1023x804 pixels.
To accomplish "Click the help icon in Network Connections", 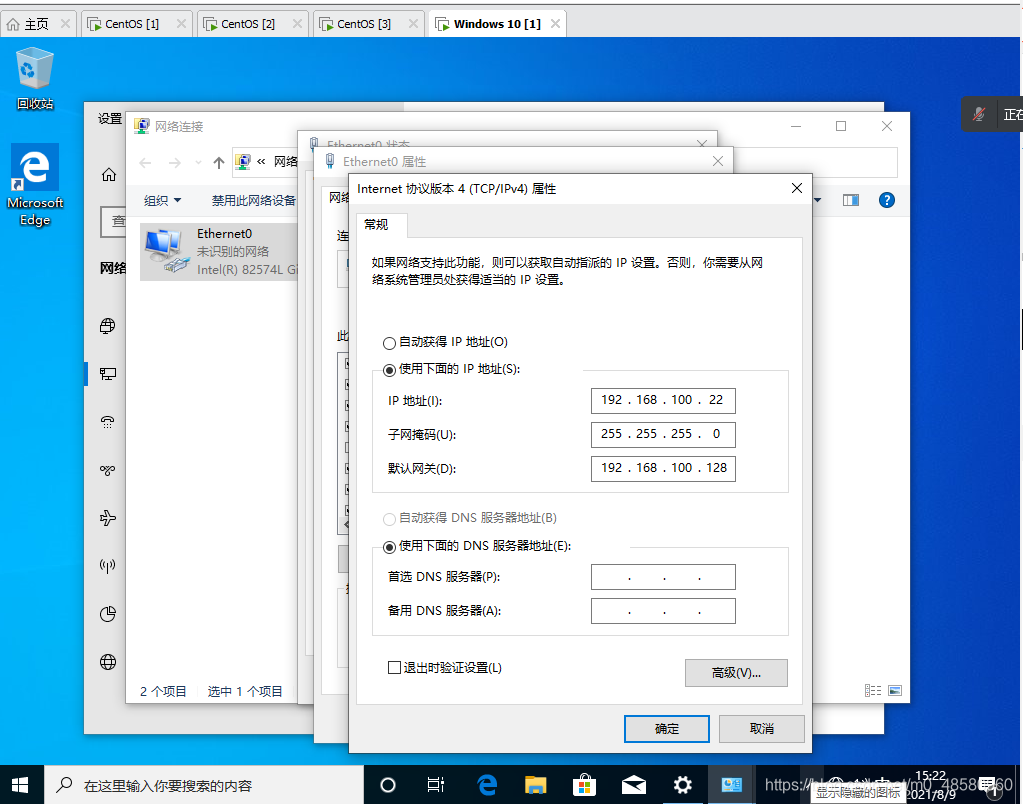I will click(x=887, y=200).
